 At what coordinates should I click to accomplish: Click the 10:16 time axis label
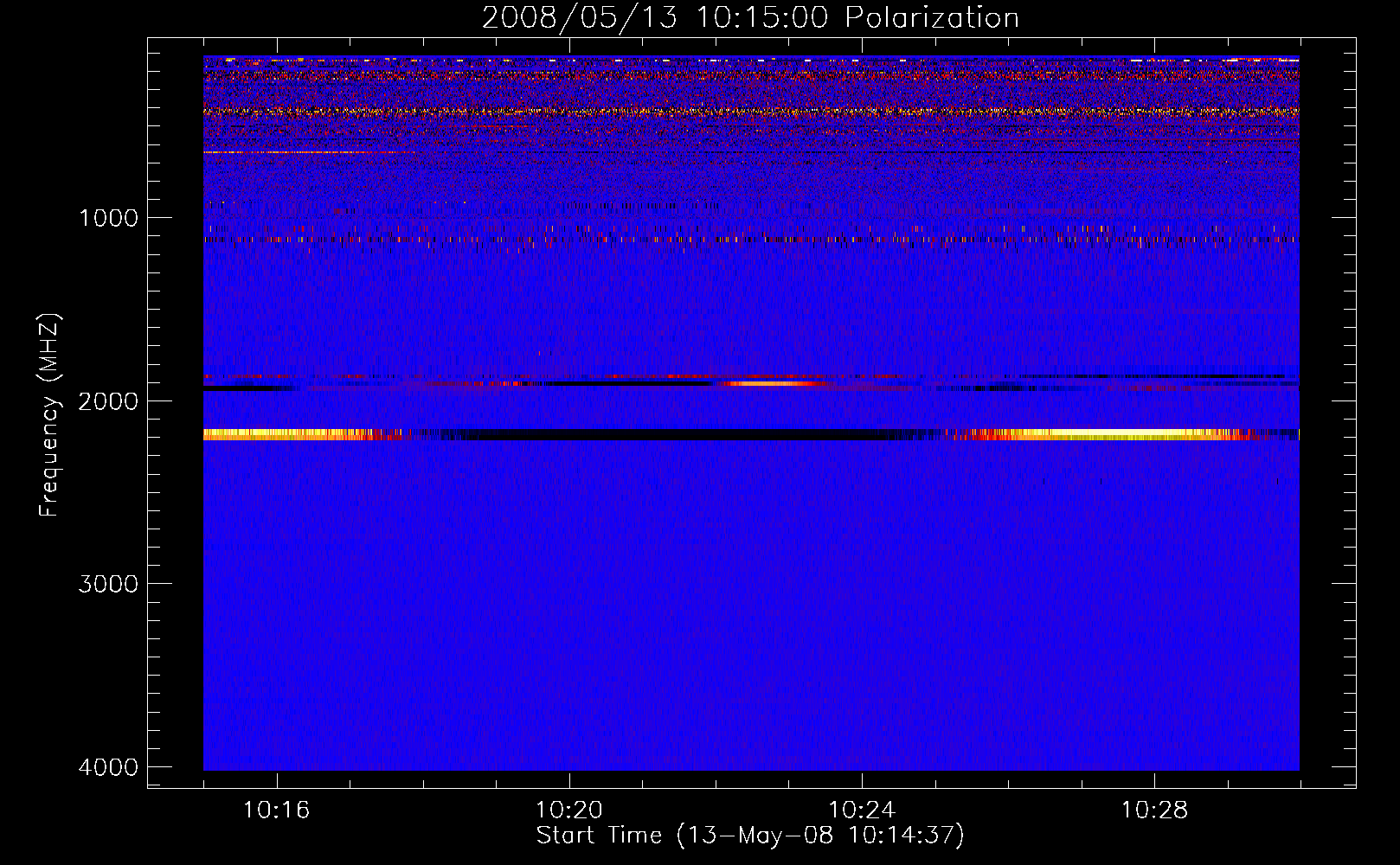pos(276,811)
